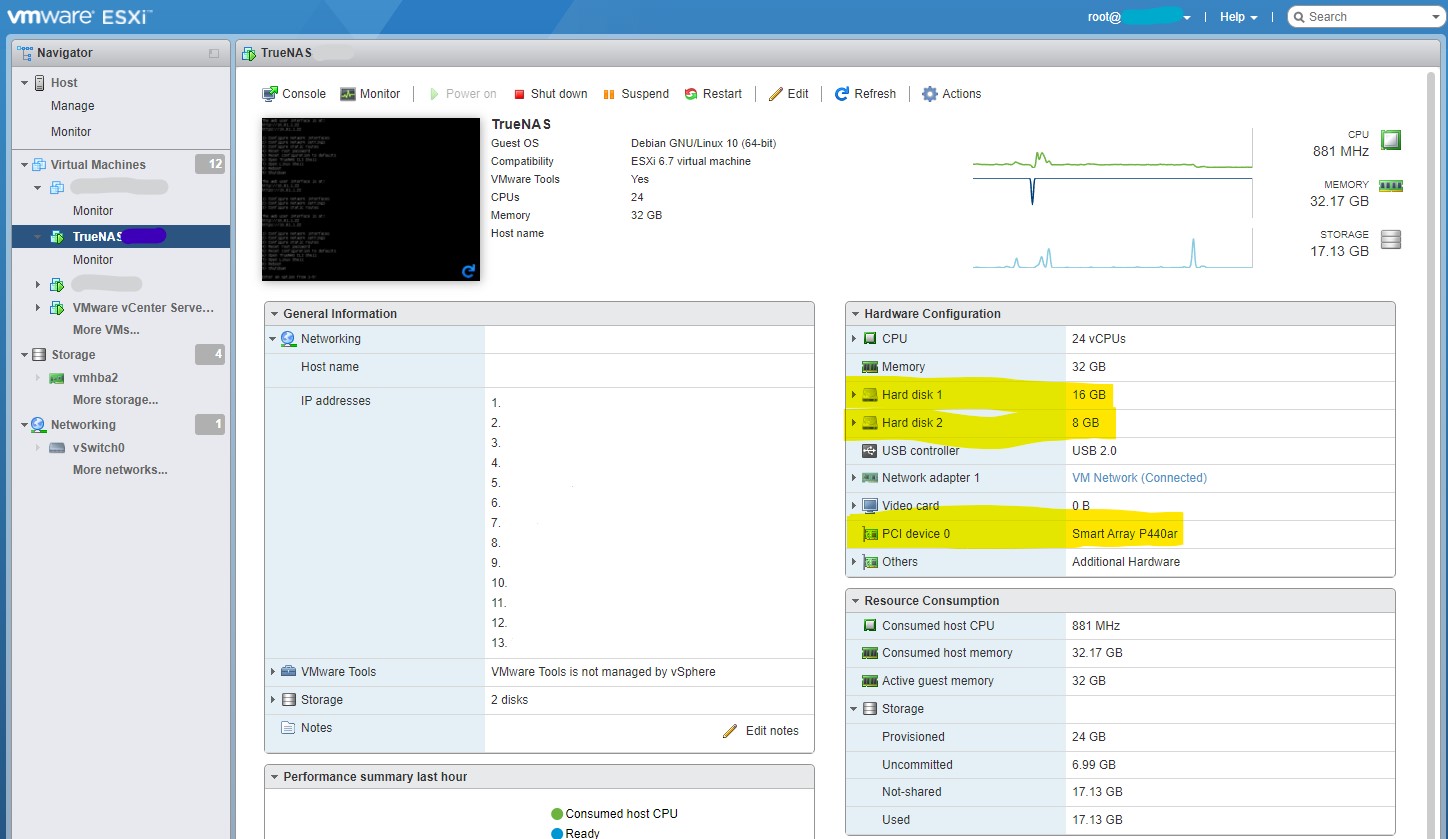Open VM Network (Connected) link
Image resolution: width=1448 pixels, height=839 pixels.
click(1139, 478)
